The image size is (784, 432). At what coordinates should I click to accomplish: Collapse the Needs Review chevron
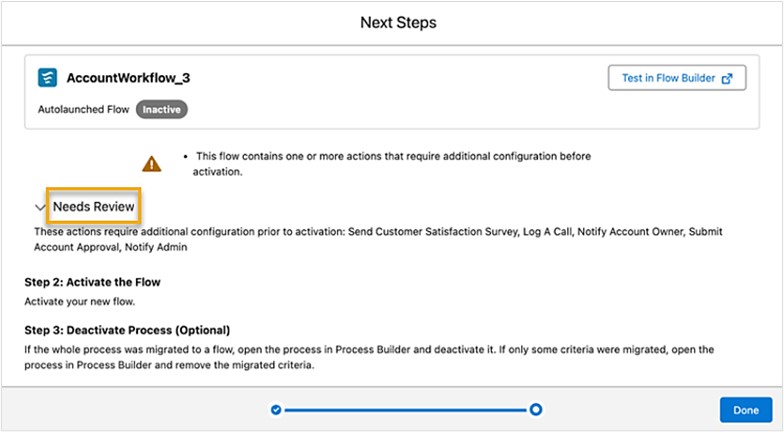coord(40,208)
